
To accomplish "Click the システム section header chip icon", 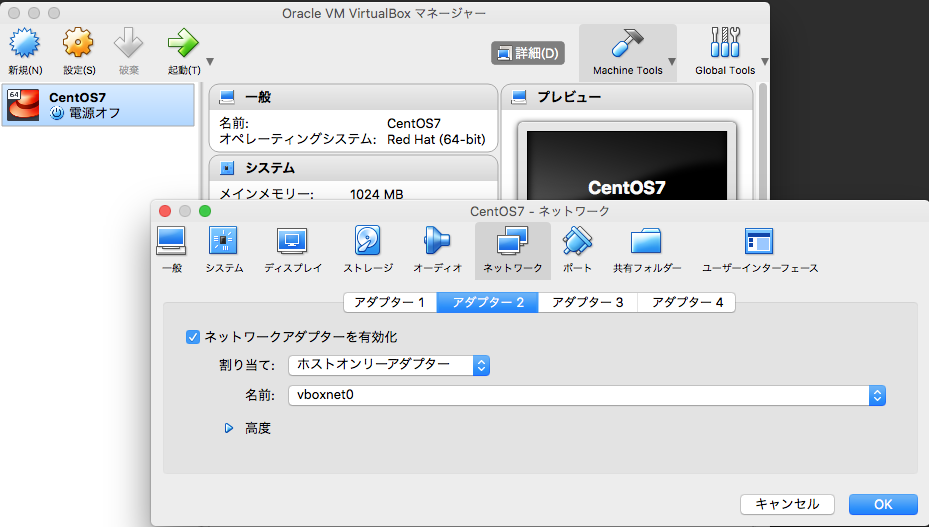I will 227,168.
